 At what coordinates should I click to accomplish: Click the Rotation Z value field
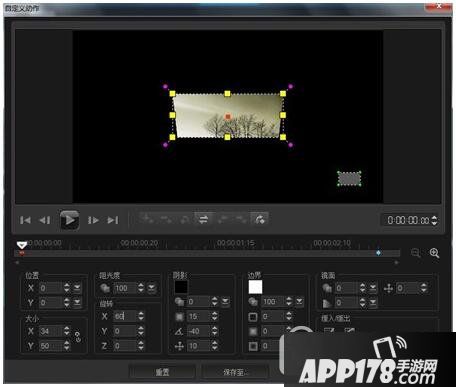click(125, 346)
